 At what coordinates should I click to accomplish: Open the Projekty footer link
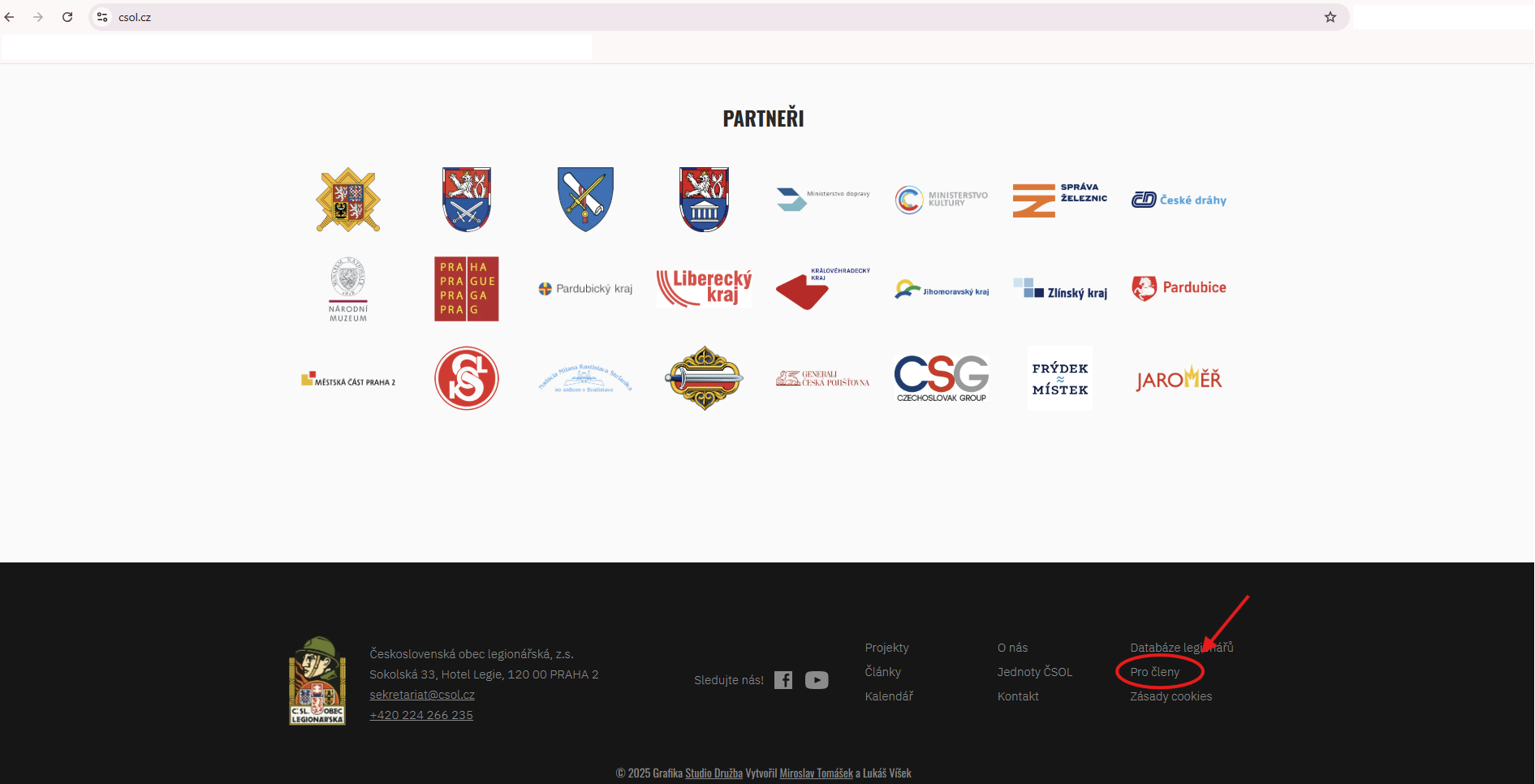coord(886,648)
